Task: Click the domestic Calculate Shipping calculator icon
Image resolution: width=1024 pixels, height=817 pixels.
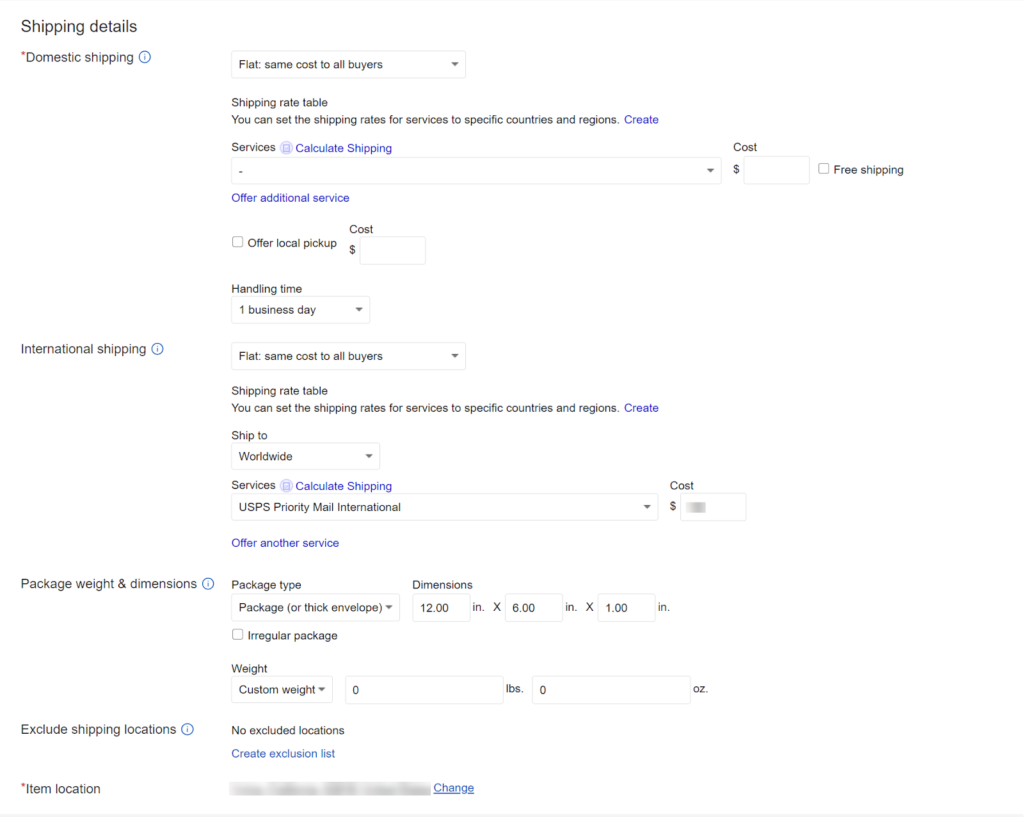Action: [286, 148]
